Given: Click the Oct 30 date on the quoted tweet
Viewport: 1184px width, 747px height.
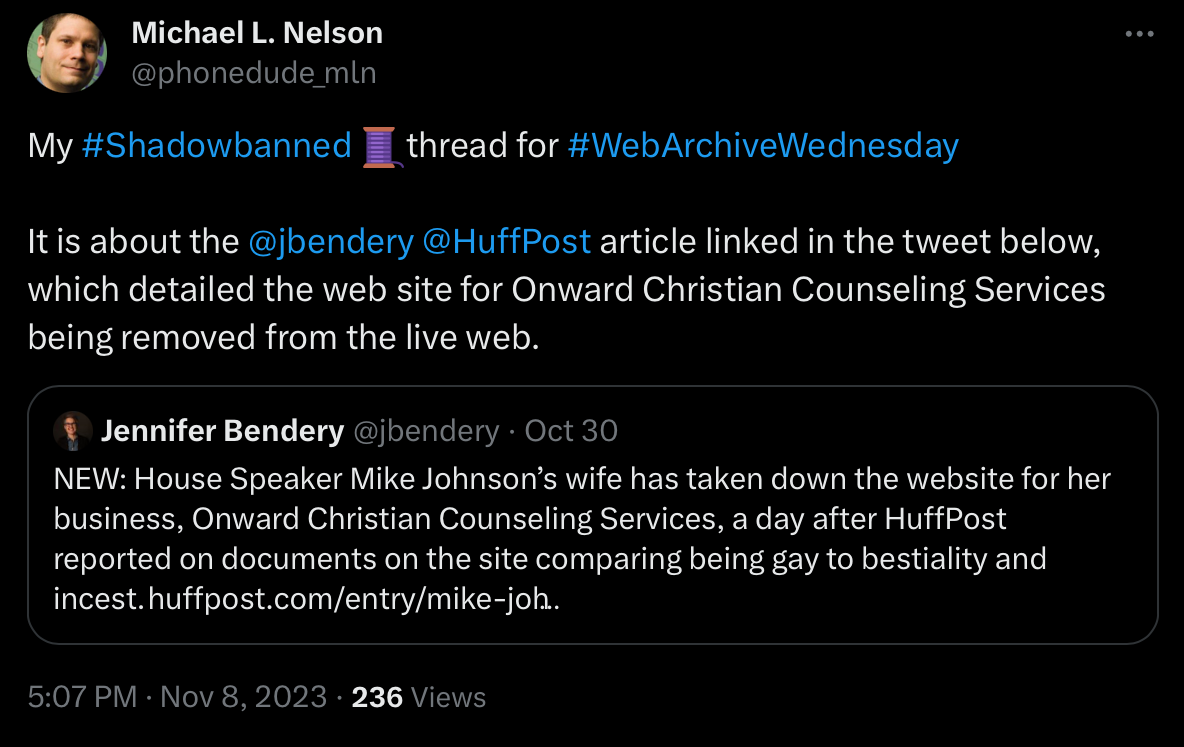Looking at the screenshot, I should pyautogui.click(x=570, y=430).
